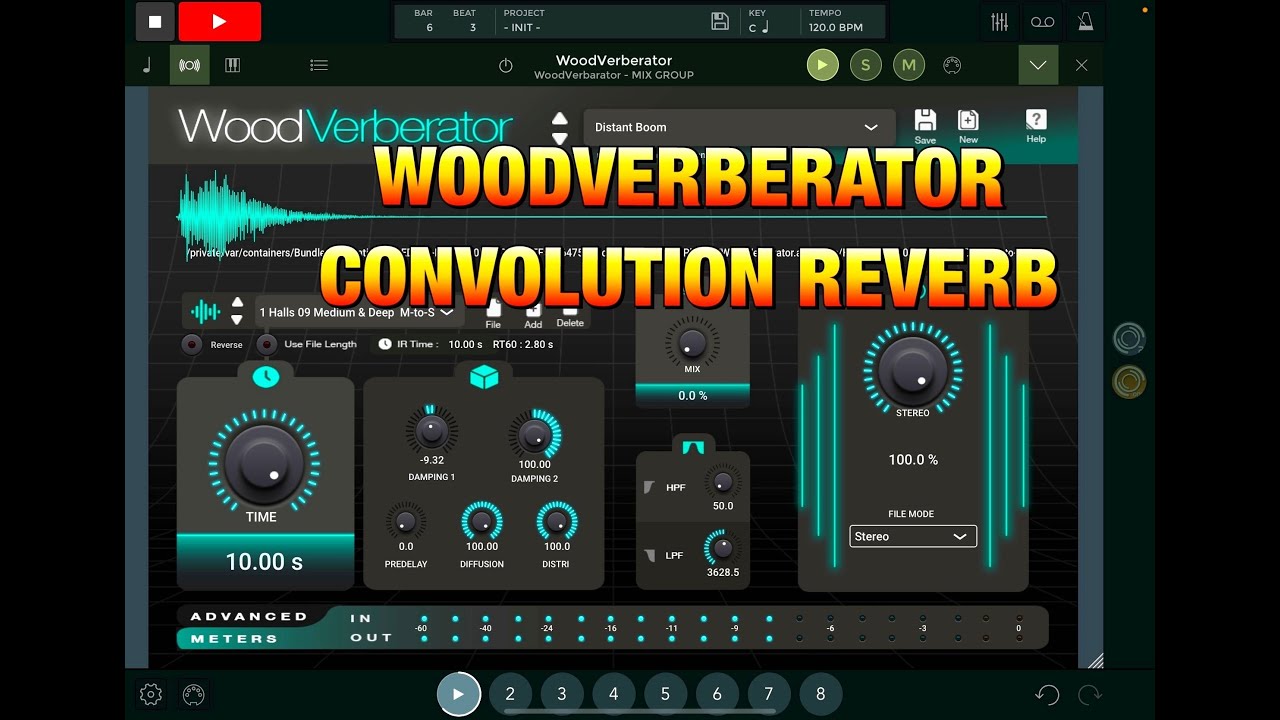Click the MIX knob
The width and height of the screenshot is (1280, 720).
pos(692,342)
